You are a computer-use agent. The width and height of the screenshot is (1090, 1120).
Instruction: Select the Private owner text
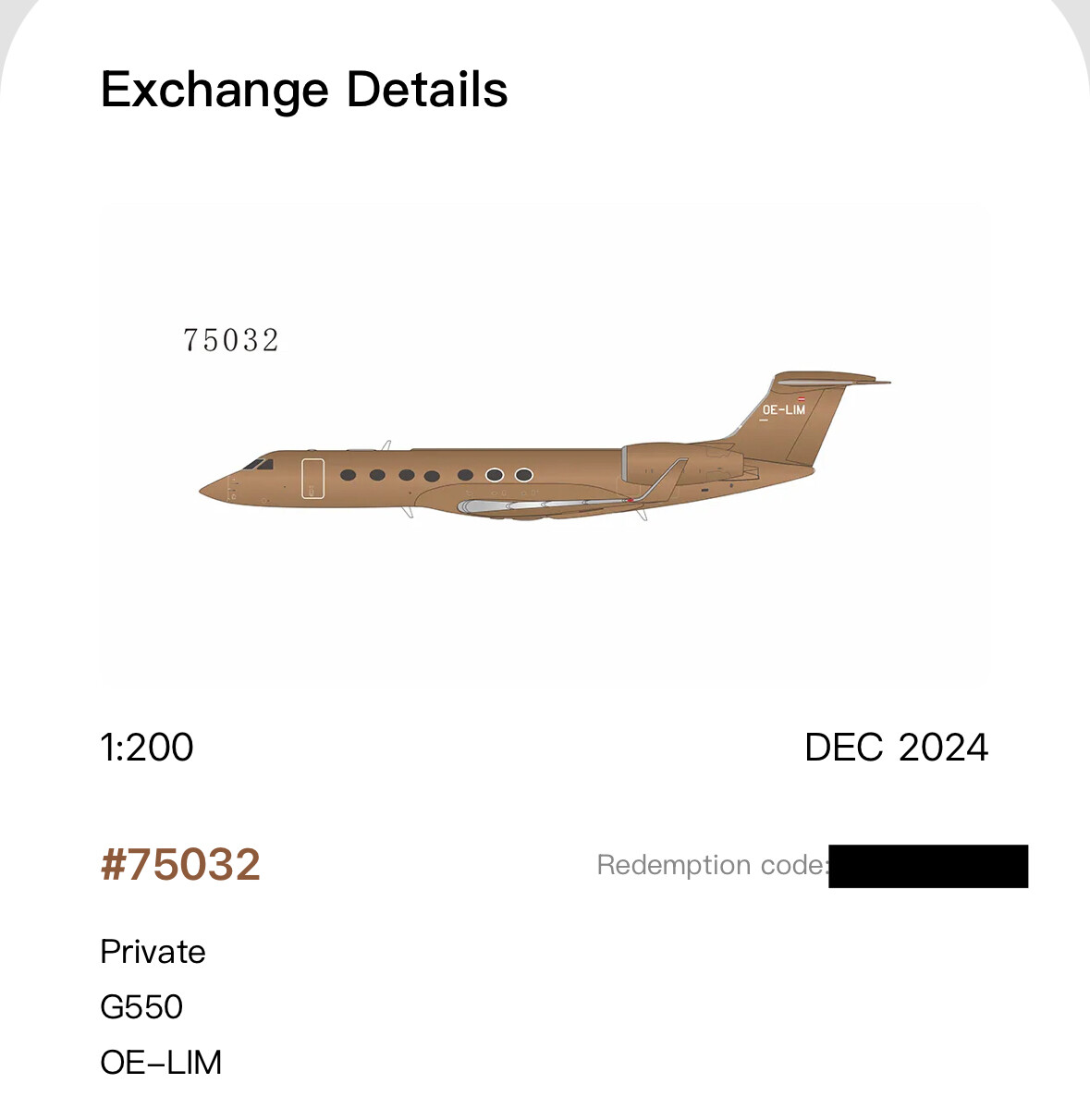153,952
